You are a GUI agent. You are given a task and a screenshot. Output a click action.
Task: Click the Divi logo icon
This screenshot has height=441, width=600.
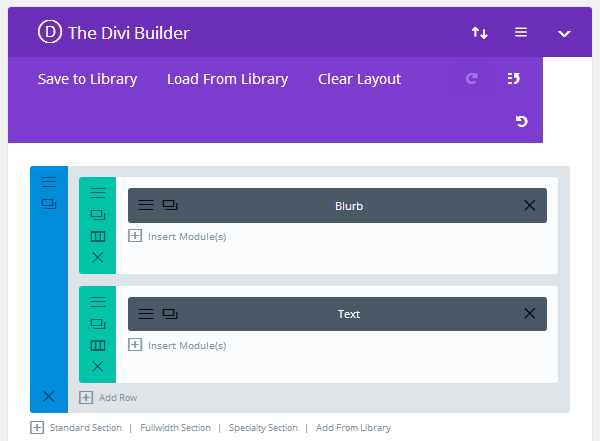50,31
